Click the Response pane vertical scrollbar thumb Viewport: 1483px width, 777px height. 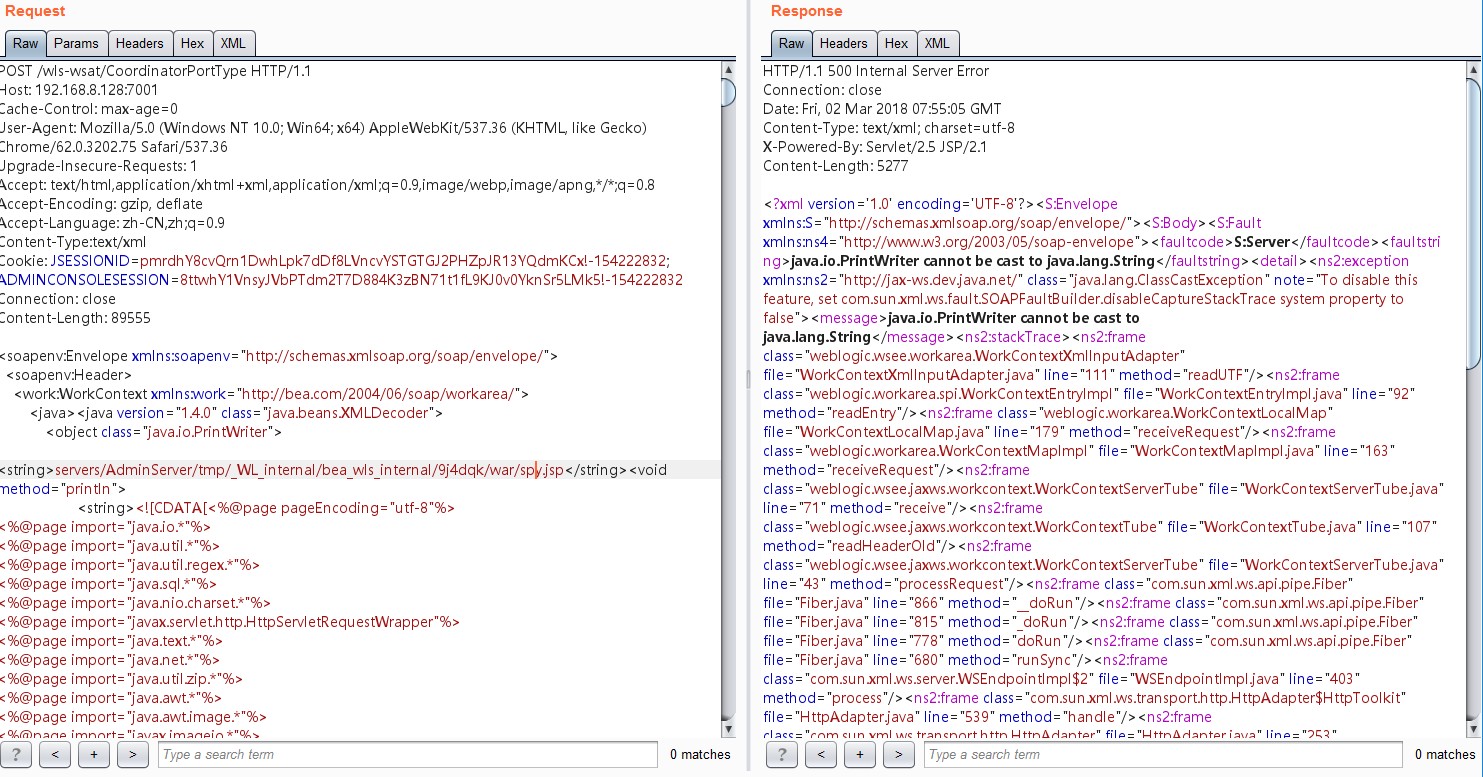pyautogui.click(x=1474, y=225)
